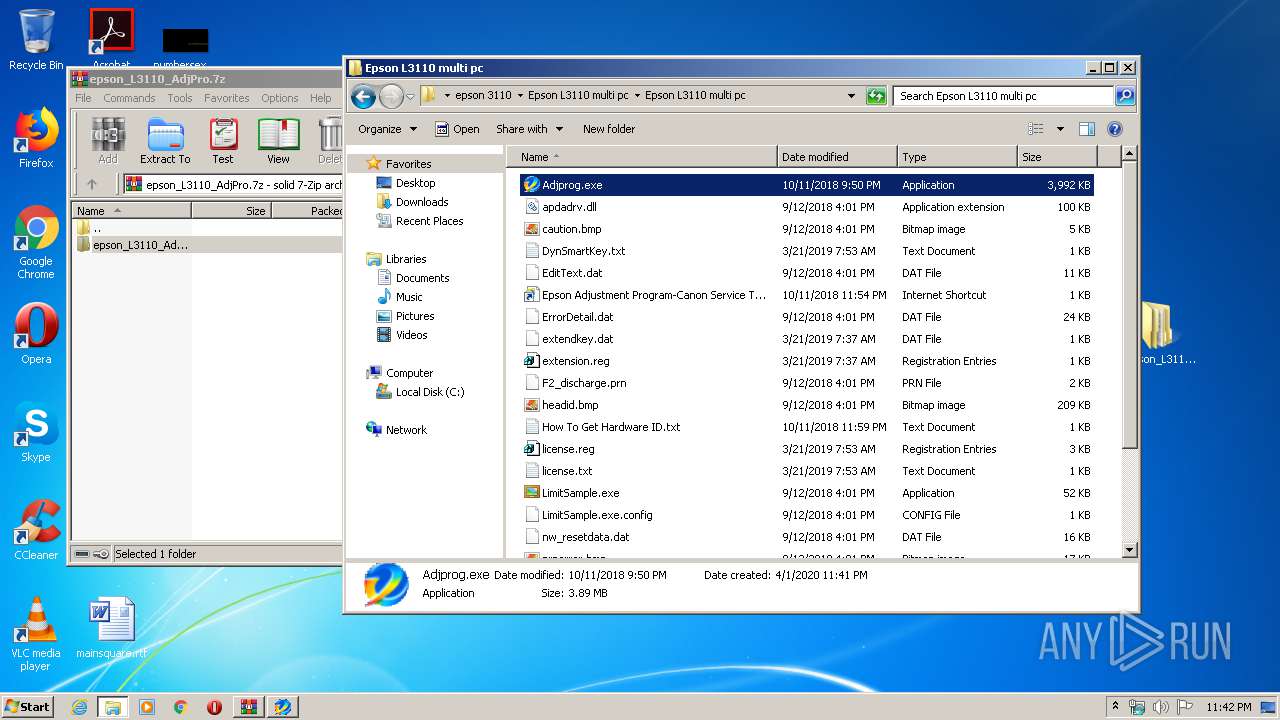Select Recent Places in navigation pane
1280x720 pixels.
(429, 221)
